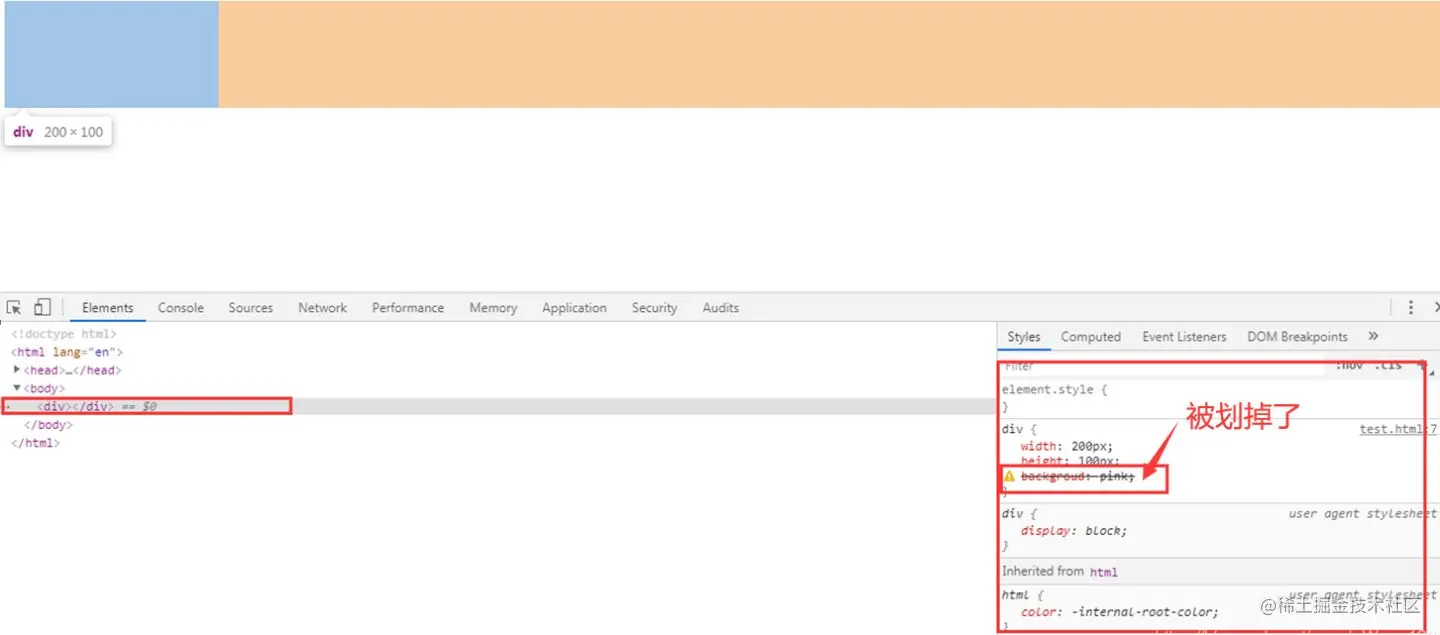This screenshot has width=1440, height=635.
Task: Toggle the .cls class editor button
Action: (1388, 366)
